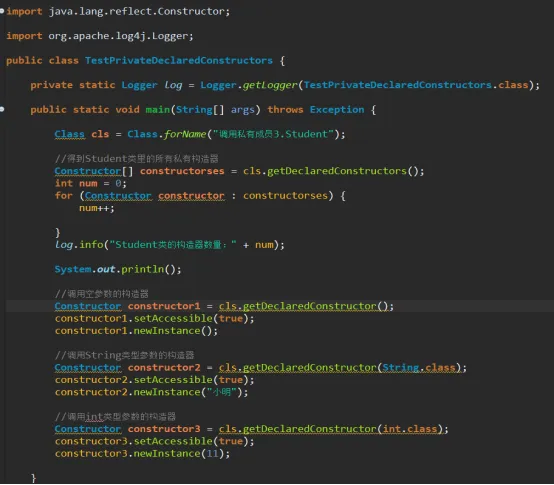Click the Student class name string literal
Viewport: 554px width, 485px height.
click(273, 134)
